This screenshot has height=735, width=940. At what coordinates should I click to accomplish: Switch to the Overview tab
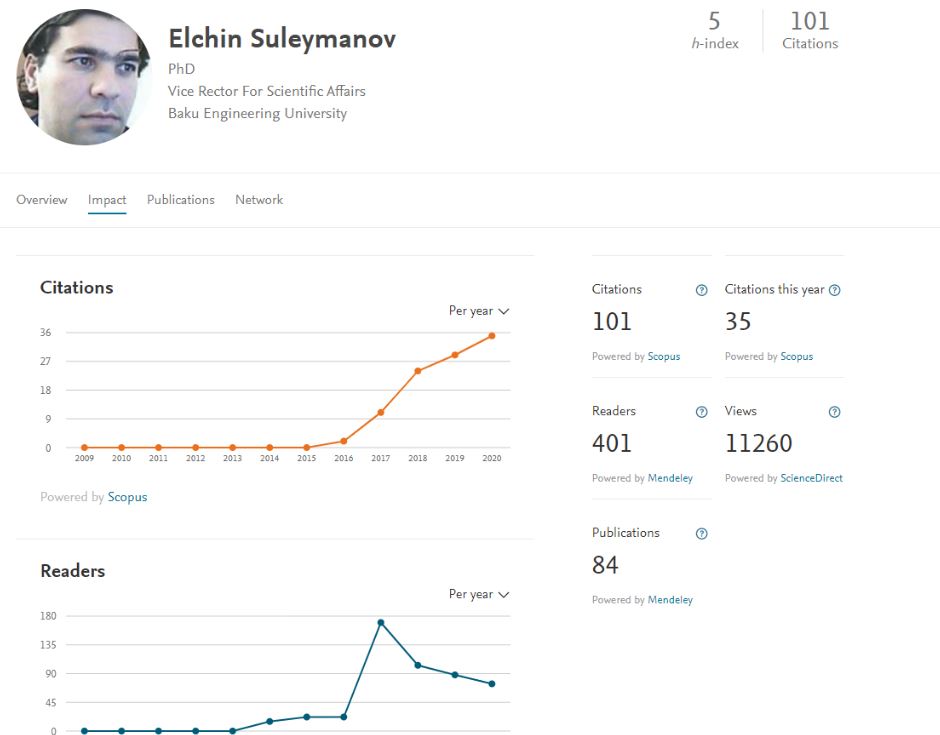click(x=42, y=200)
